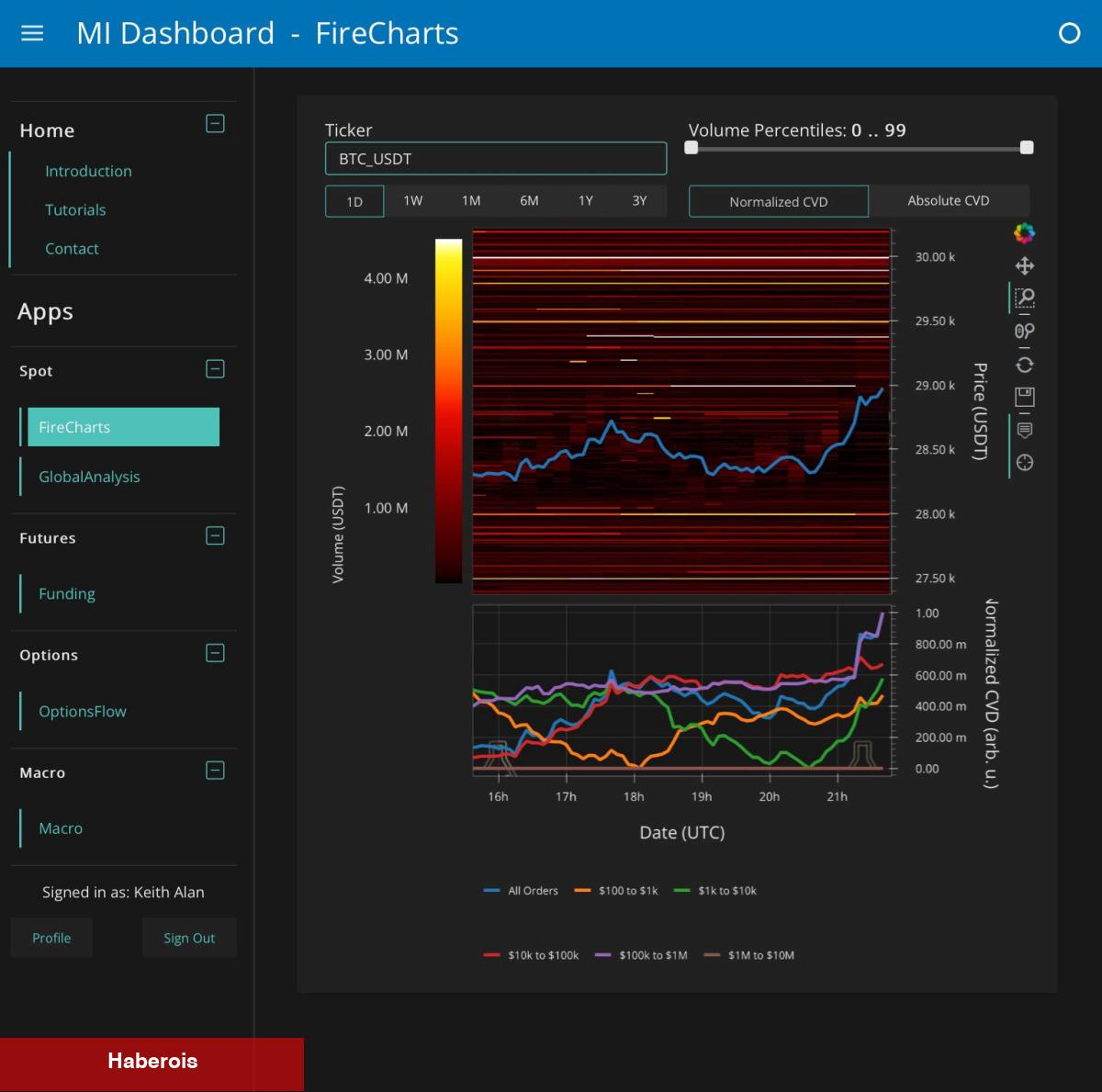Screen dimensions: 1102x1092
Task: Toggle the $10k to $100k legend entry
Action: click(x=531, y=955)
